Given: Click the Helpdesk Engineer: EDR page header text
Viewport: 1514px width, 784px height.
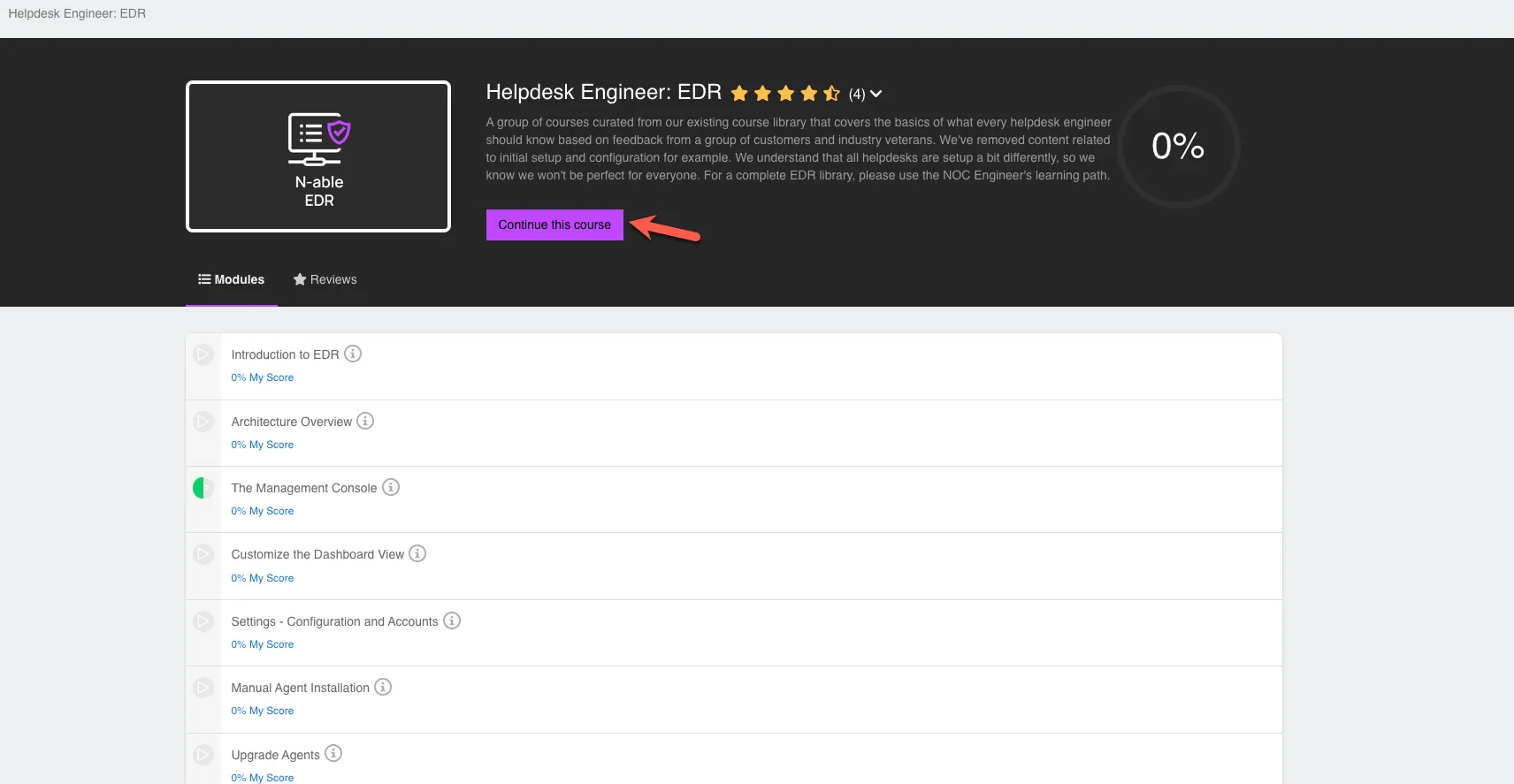Looking at the screenshot, I should [77, 13].
